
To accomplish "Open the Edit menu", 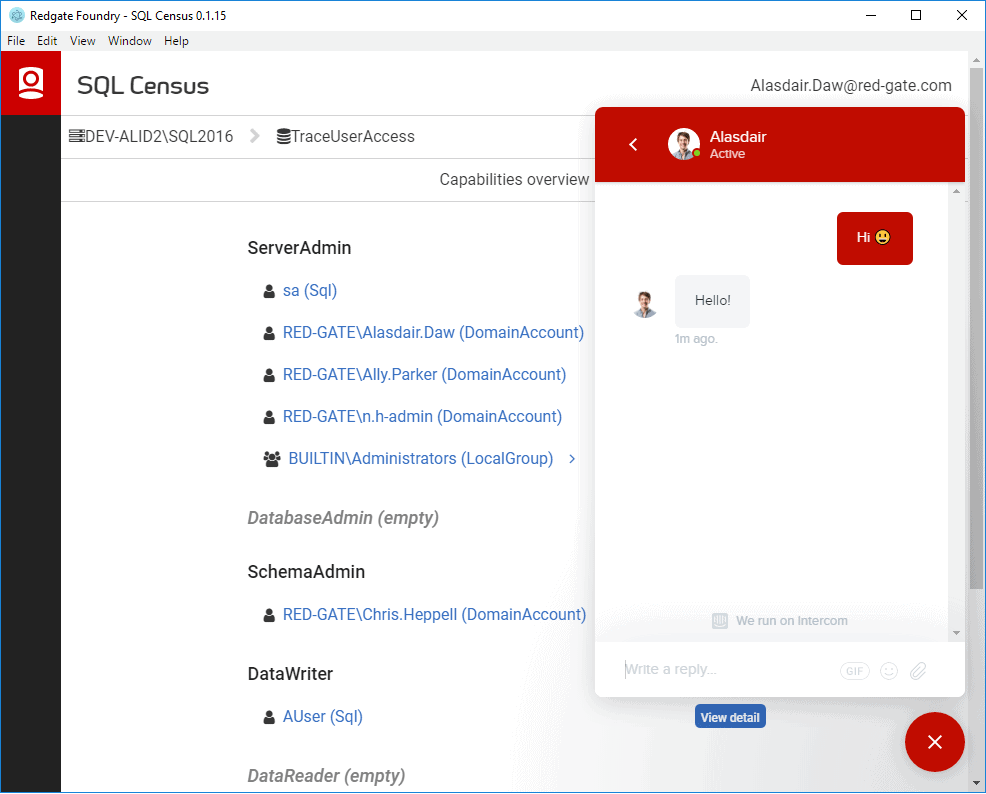I will [47, 41].
